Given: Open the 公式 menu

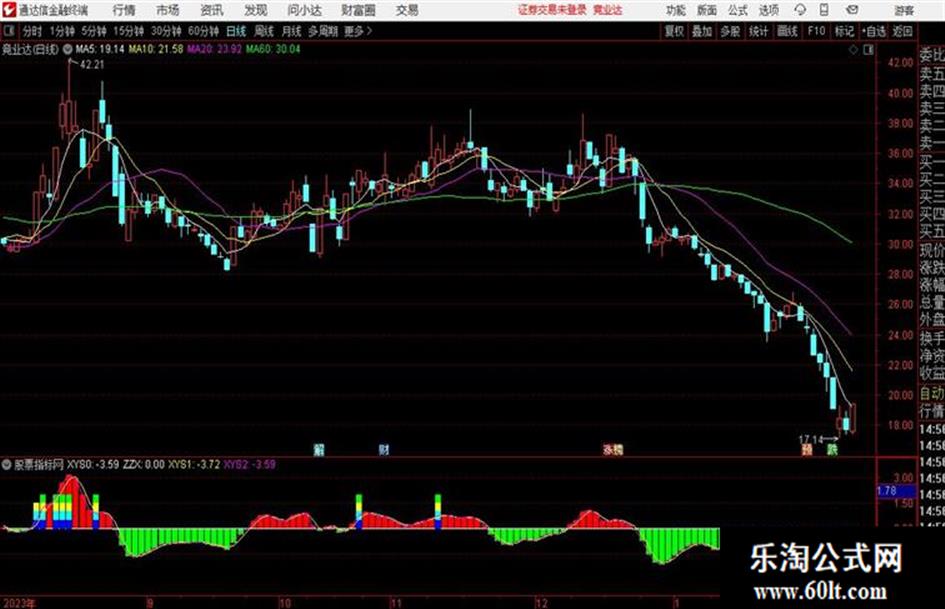Looking at the screenshot, I should click(x=738, y=10).
